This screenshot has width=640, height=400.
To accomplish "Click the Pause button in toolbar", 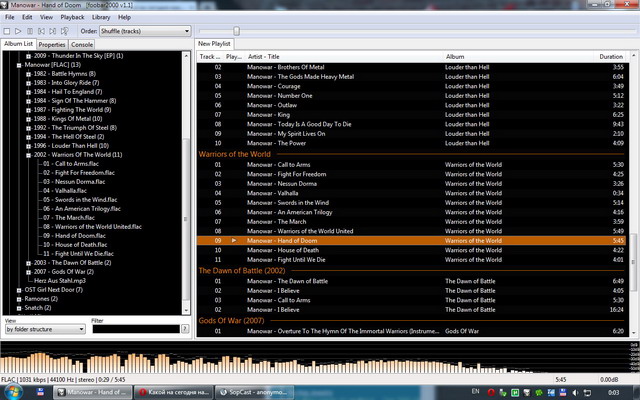I will click(30, 31).
